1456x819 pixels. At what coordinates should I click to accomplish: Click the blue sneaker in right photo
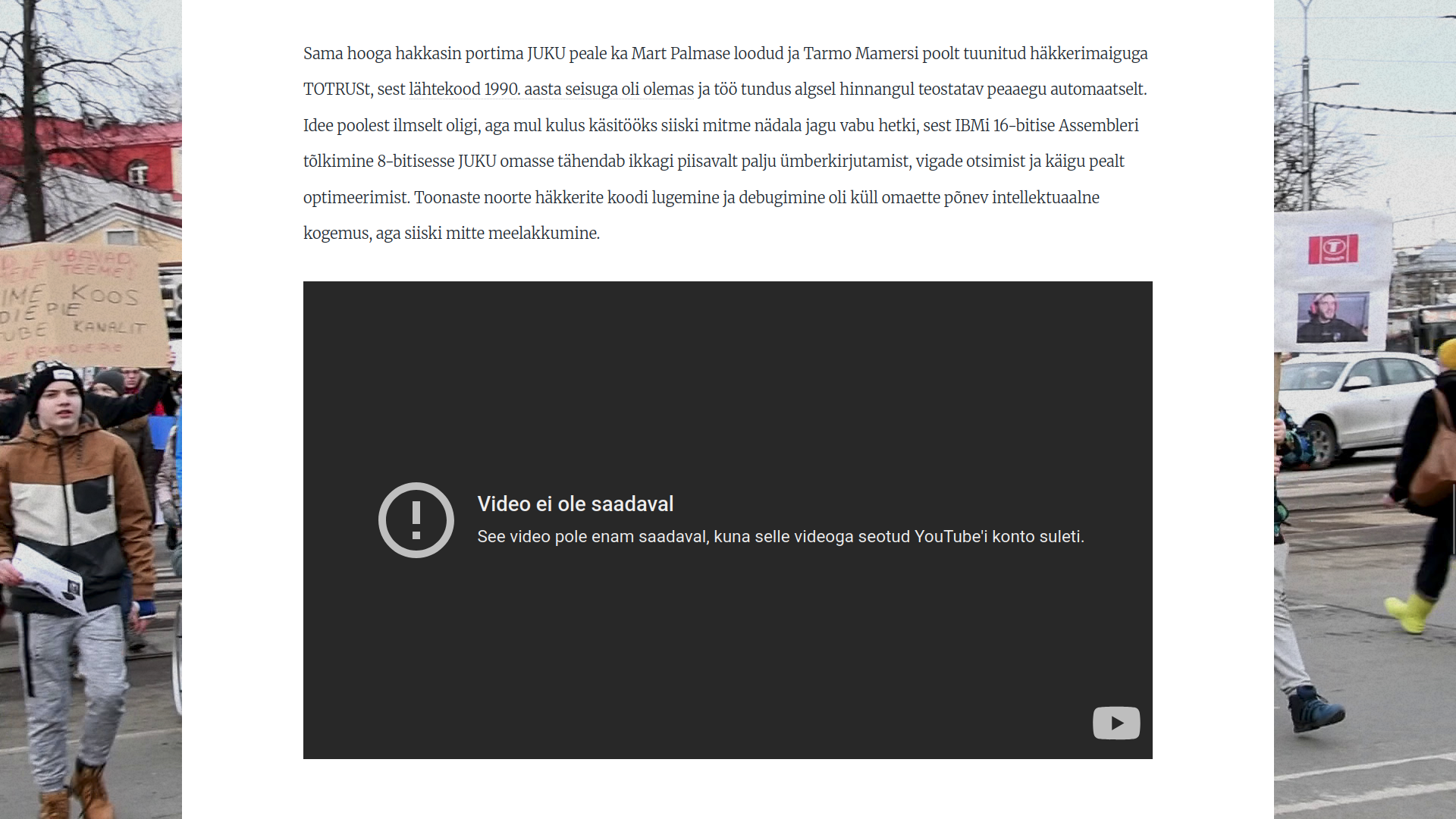tap(1316, 709)
